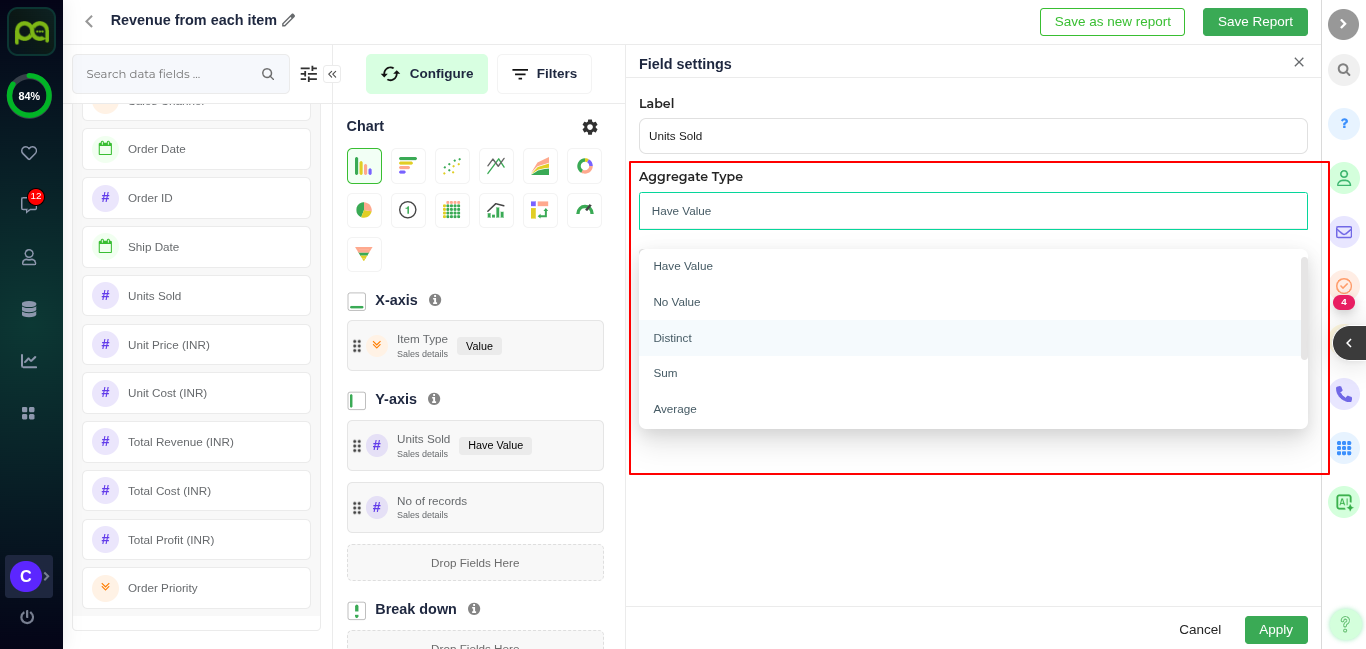The image size is (1366, 649).
Task: Open the Filters tab
Action: point(544,74)
